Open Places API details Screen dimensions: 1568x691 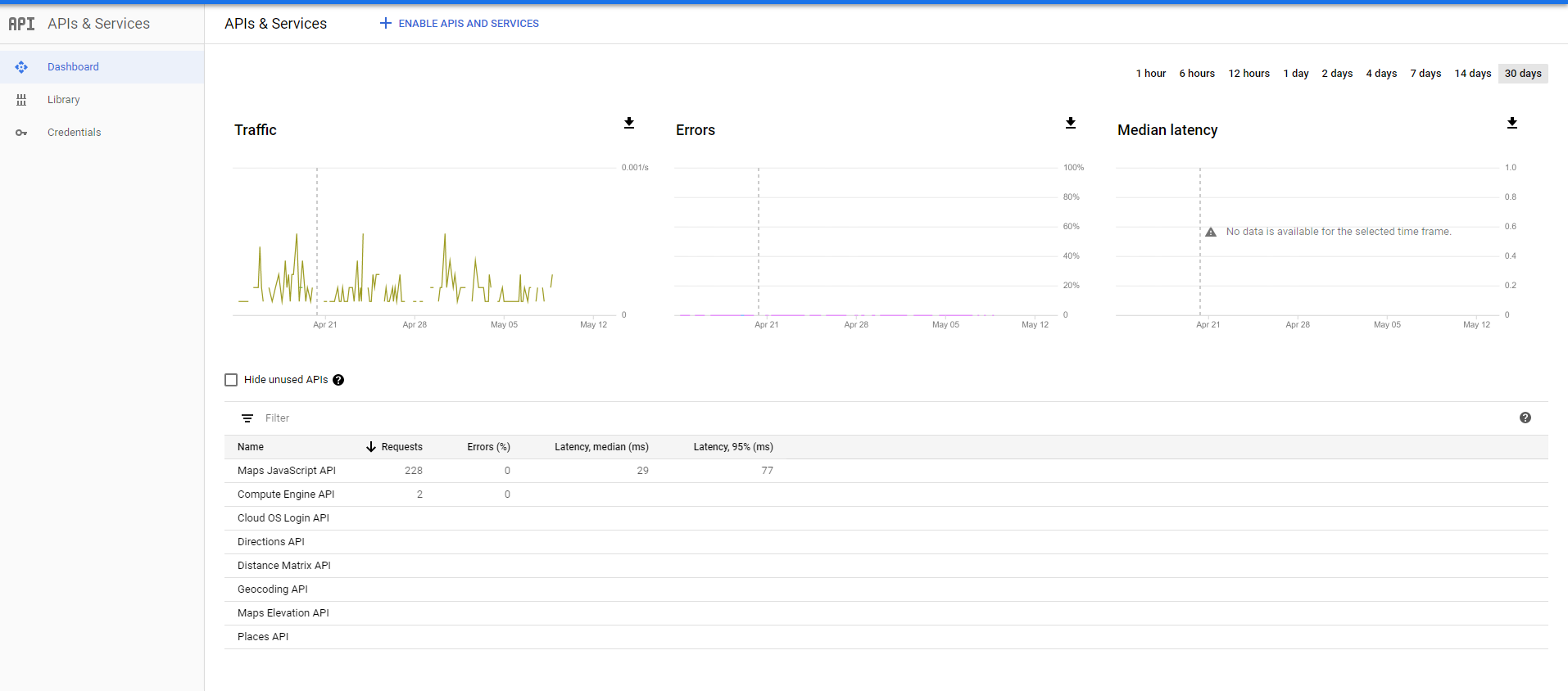click(x=263, y=637)
